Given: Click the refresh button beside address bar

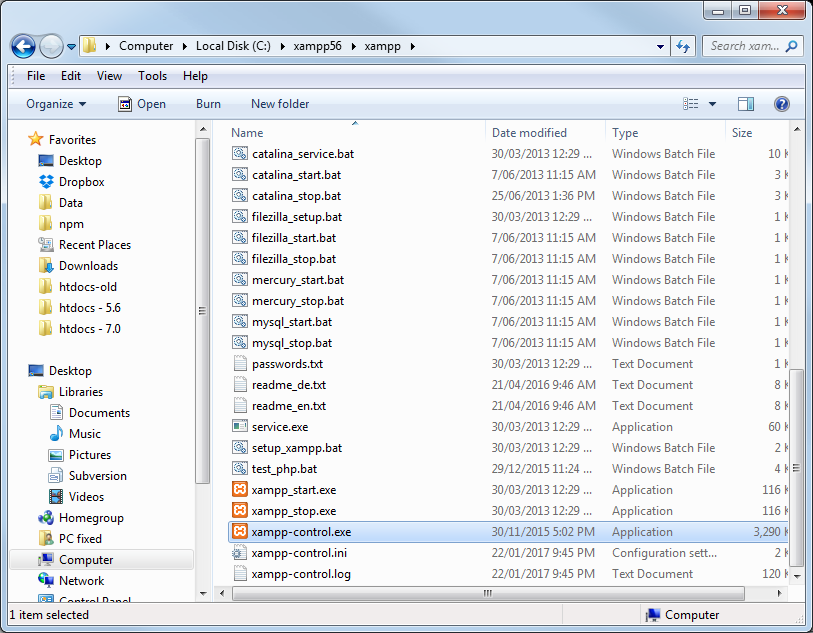Looking at the screenshot, I should coord(684,46).
